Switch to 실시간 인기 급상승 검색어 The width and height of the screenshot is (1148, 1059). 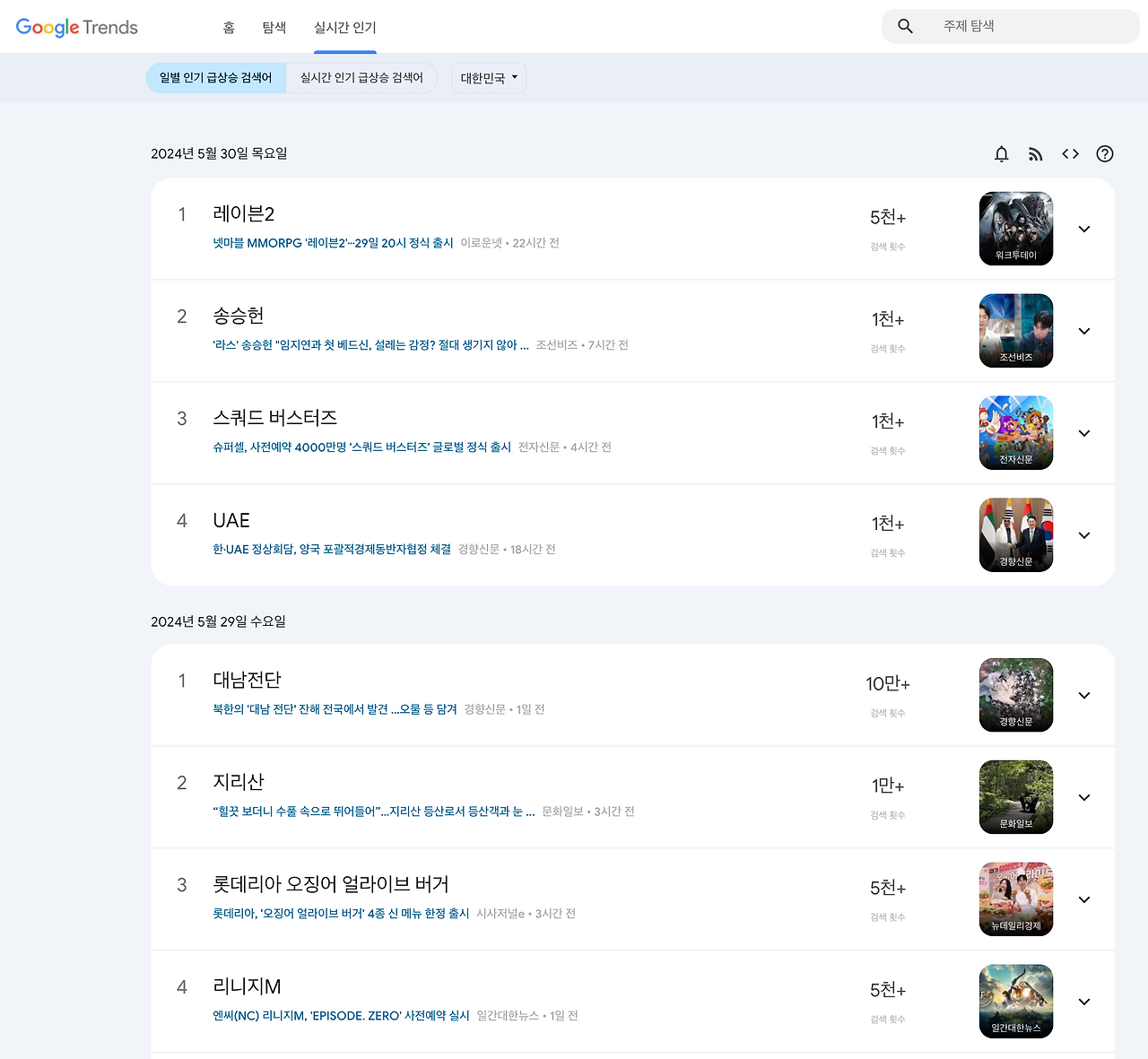[x=361, y=77]
